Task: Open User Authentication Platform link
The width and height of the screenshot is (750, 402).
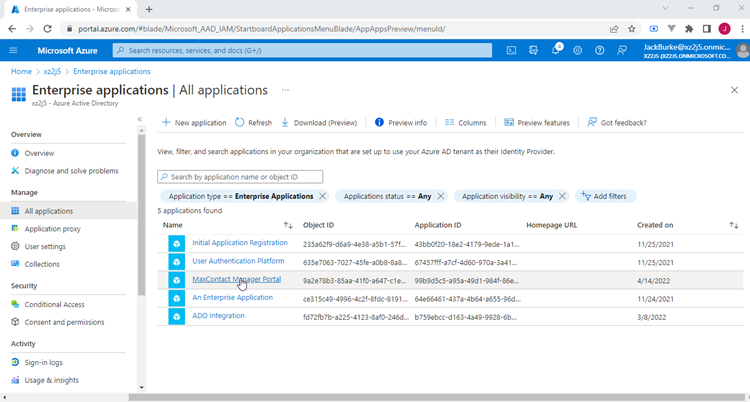Action: point(238,261)
